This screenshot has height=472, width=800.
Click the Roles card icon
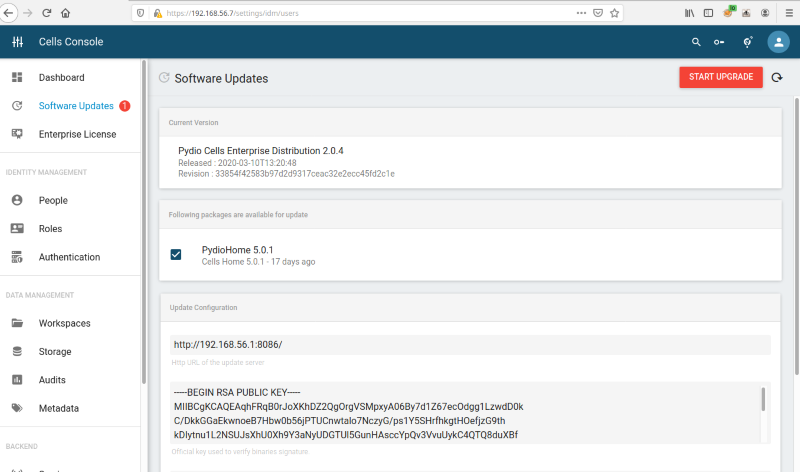click(17, 228)
